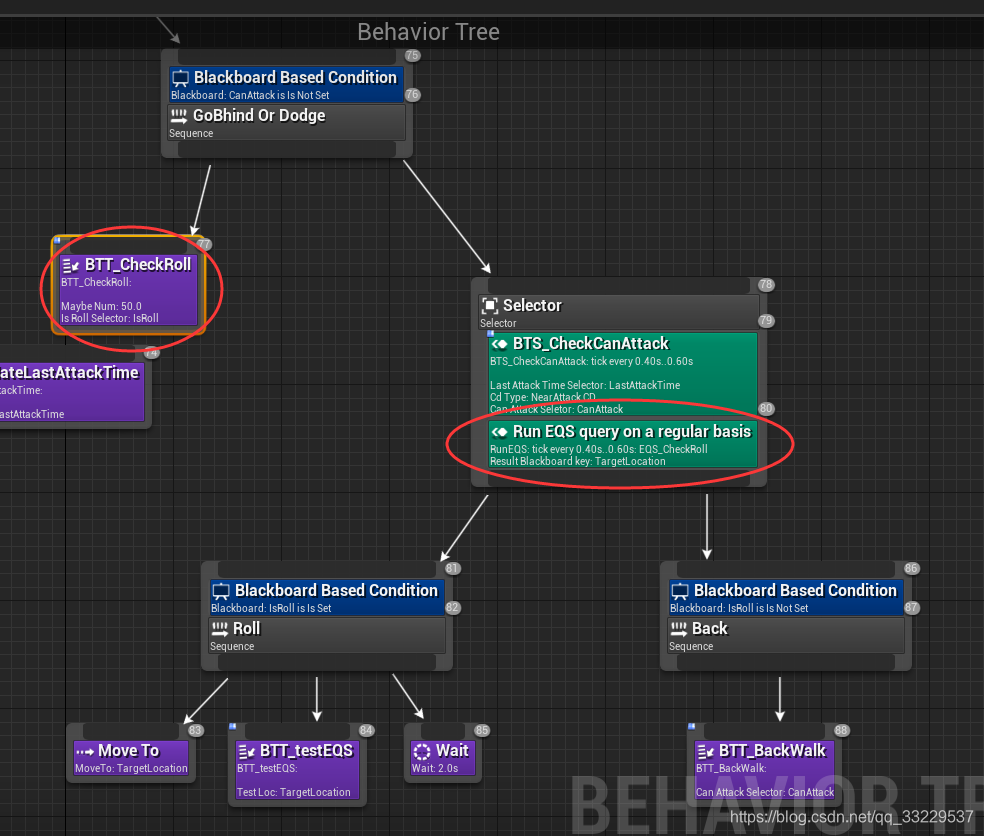Select the Back sequence node
The image size is (984, 836).
pos(786,635)
